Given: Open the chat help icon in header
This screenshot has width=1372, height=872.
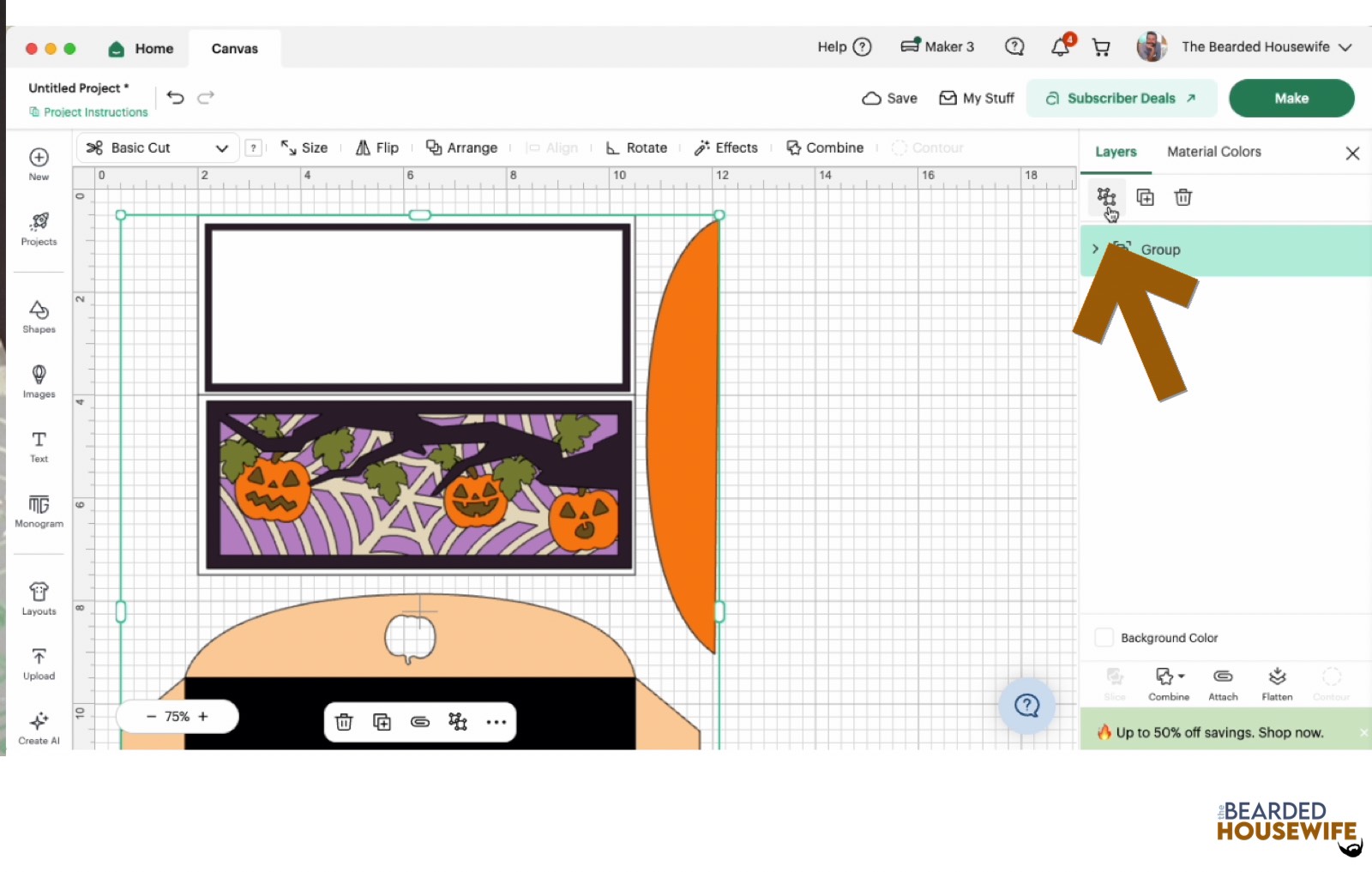Looking at the screenshot, I should pos(1014,46).
